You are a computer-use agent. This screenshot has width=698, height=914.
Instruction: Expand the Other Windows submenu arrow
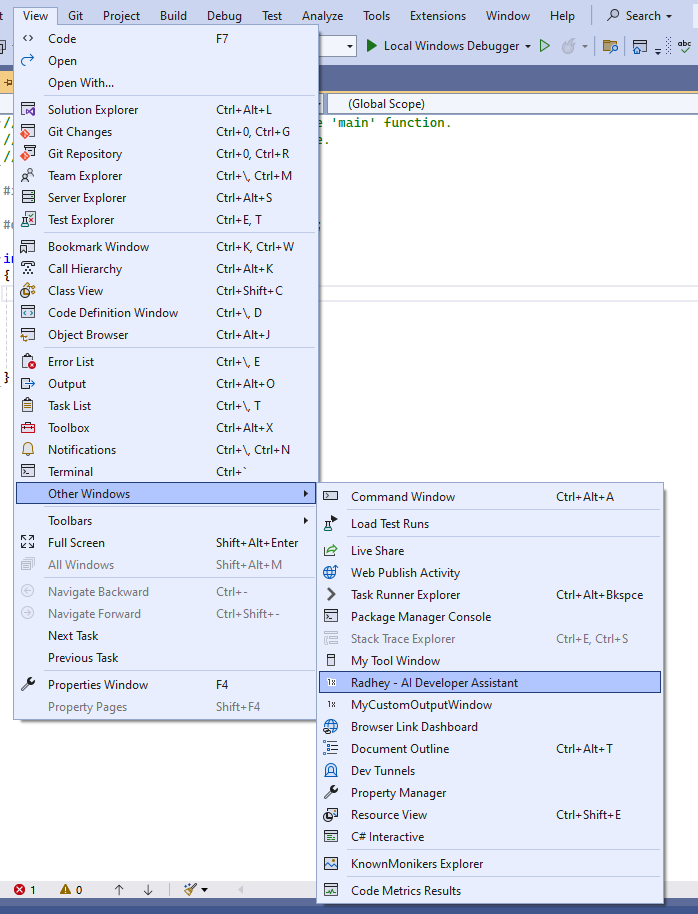[306, 494]
